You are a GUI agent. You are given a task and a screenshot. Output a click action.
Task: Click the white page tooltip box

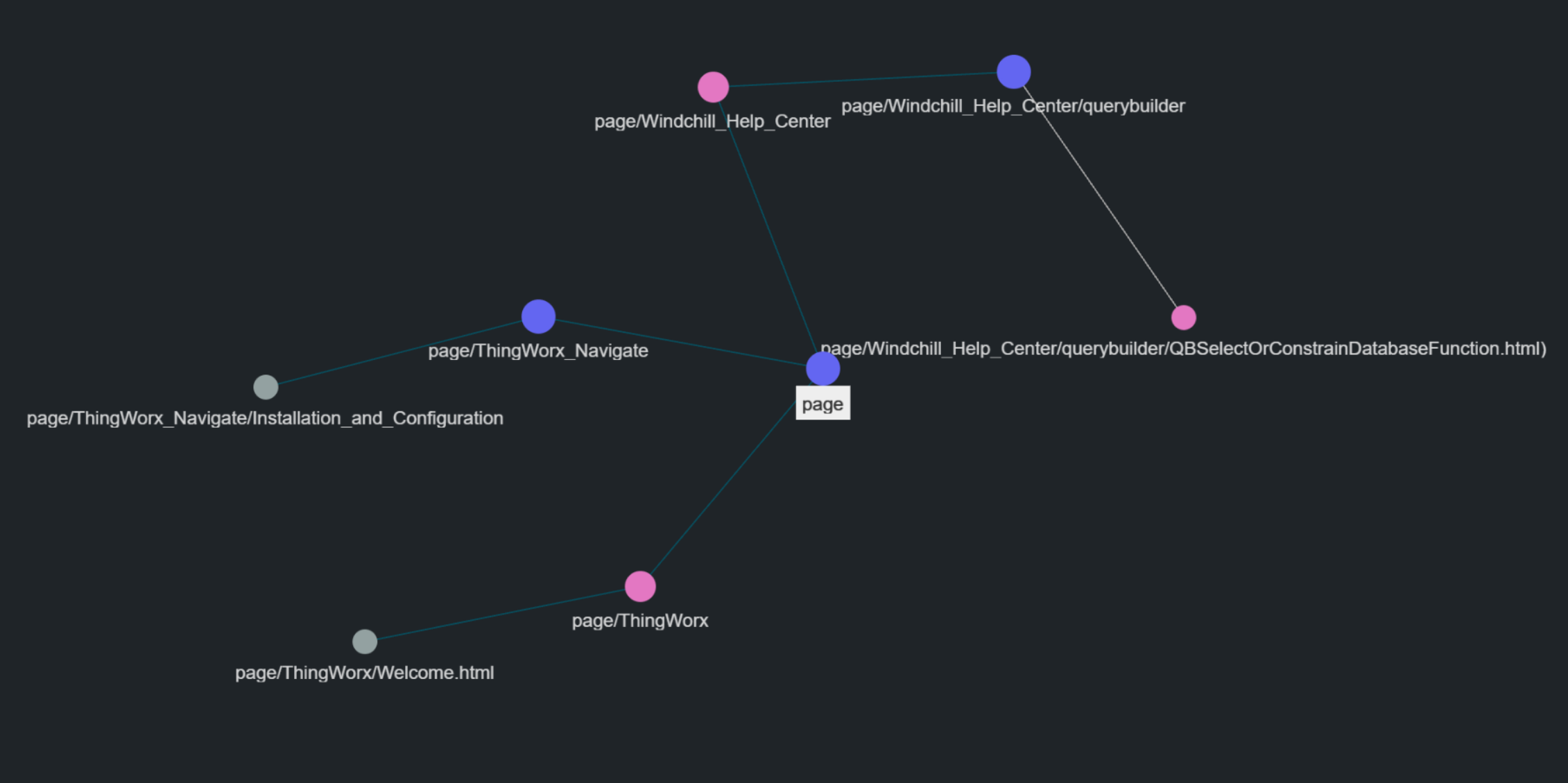[x=822, y=403]
